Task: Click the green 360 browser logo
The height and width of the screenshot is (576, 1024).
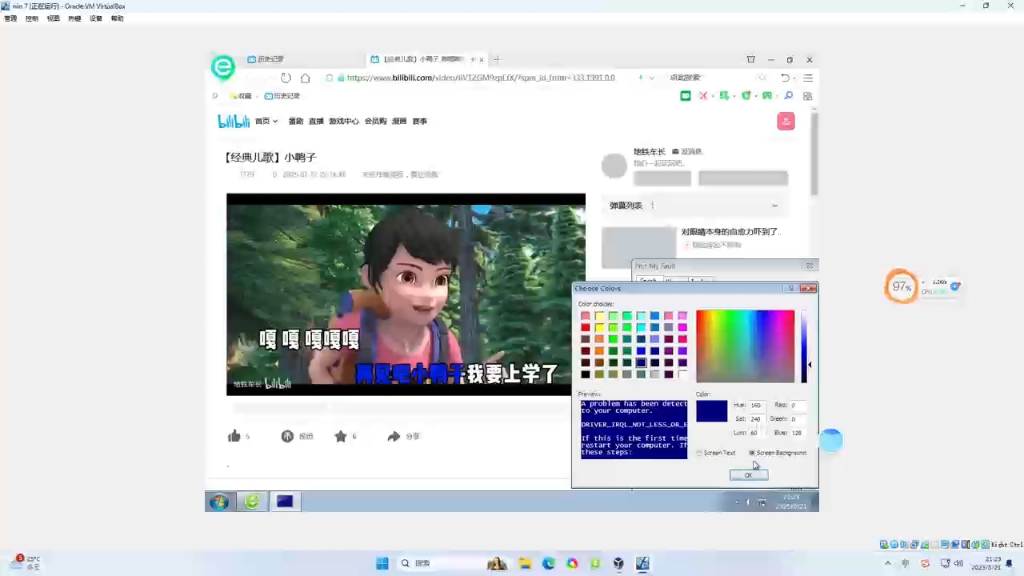Action: tap(223, 67)
